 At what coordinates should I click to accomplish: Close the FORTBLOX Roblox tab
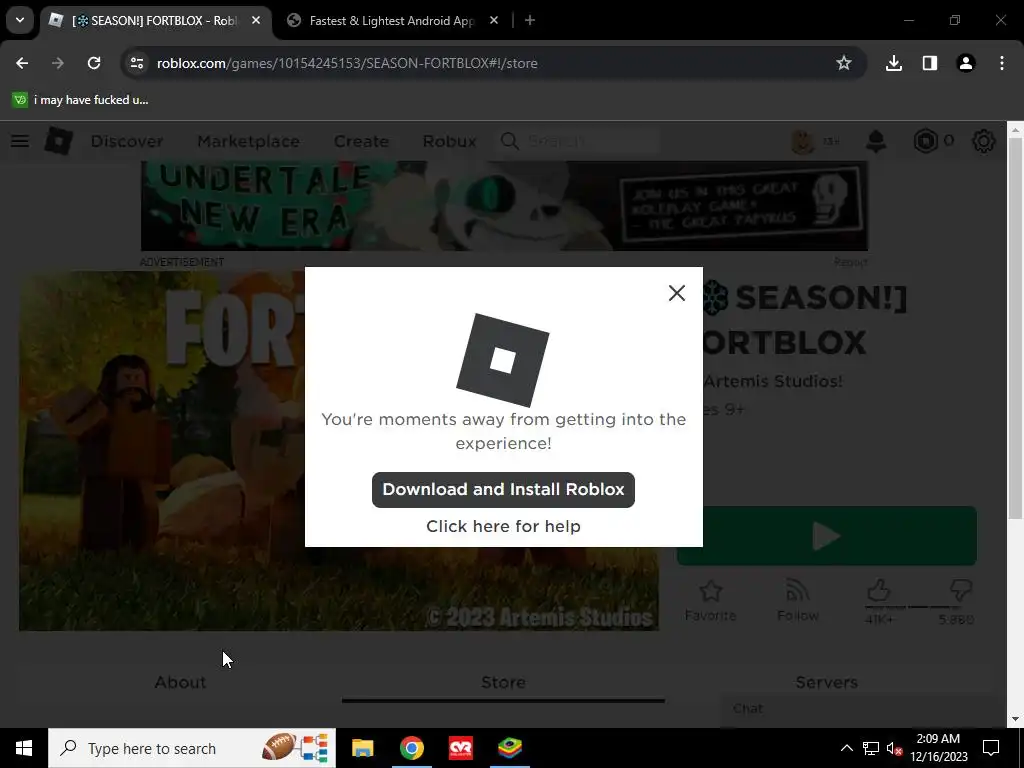(256, 21)
